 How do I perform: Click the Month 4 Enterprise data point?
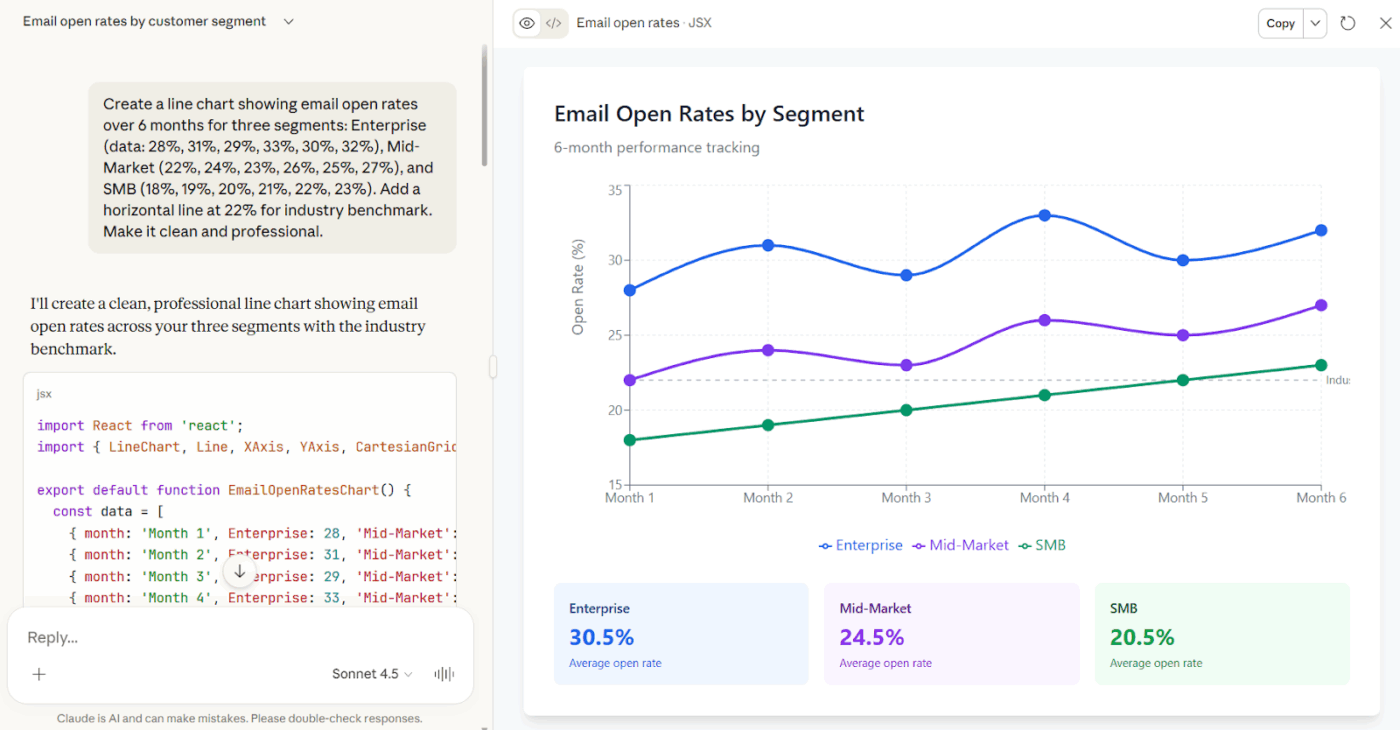1044,213
